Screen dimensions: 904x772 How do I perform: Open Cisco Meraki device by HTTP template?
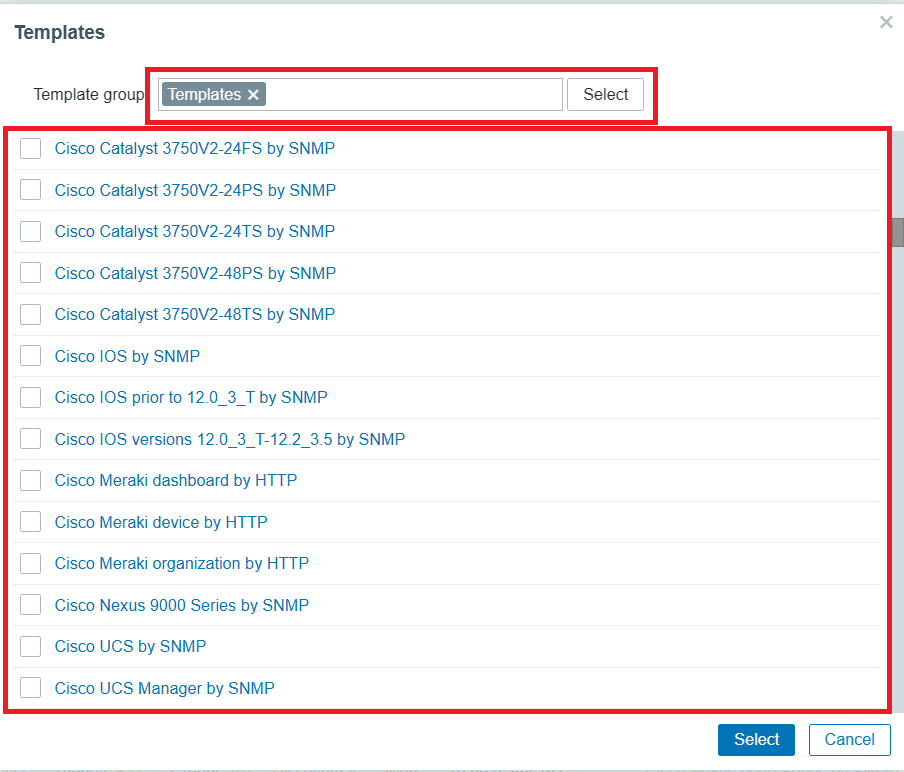click(x=161, y=522)
